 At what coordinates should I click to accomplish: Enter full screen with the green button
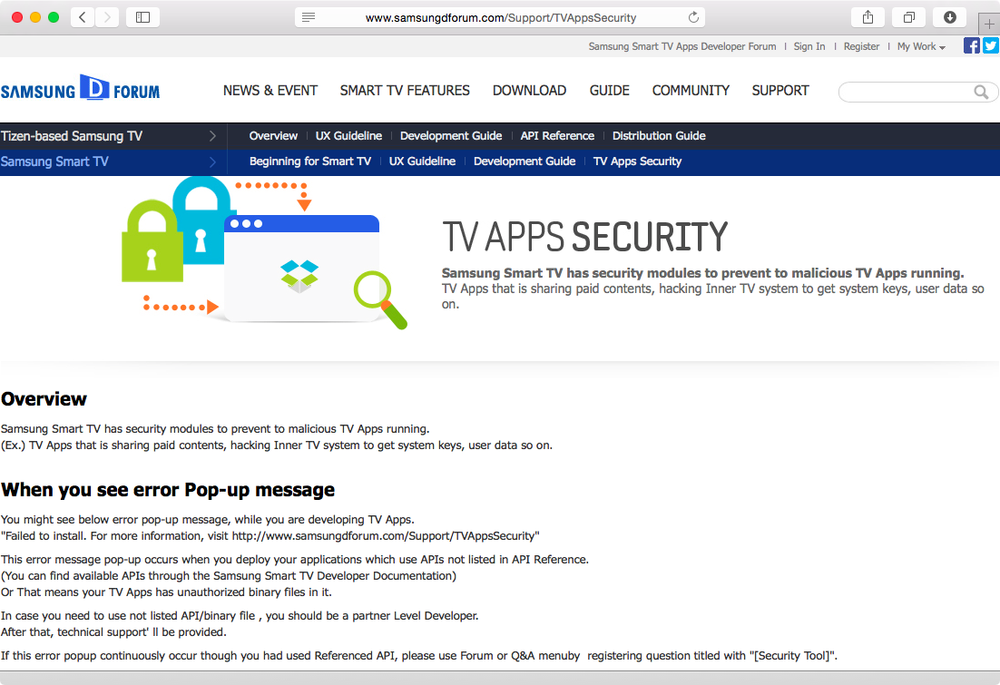[54, 17]
